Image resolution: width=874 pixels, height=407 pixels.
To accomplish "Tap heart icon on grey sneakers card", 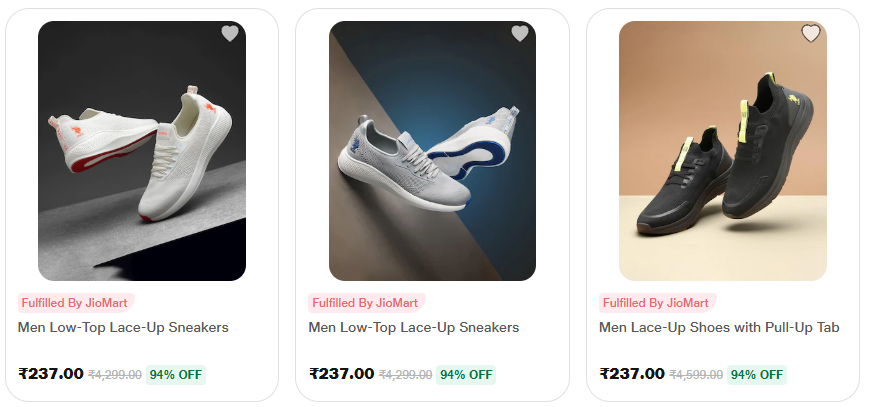I will coord(520,34).
